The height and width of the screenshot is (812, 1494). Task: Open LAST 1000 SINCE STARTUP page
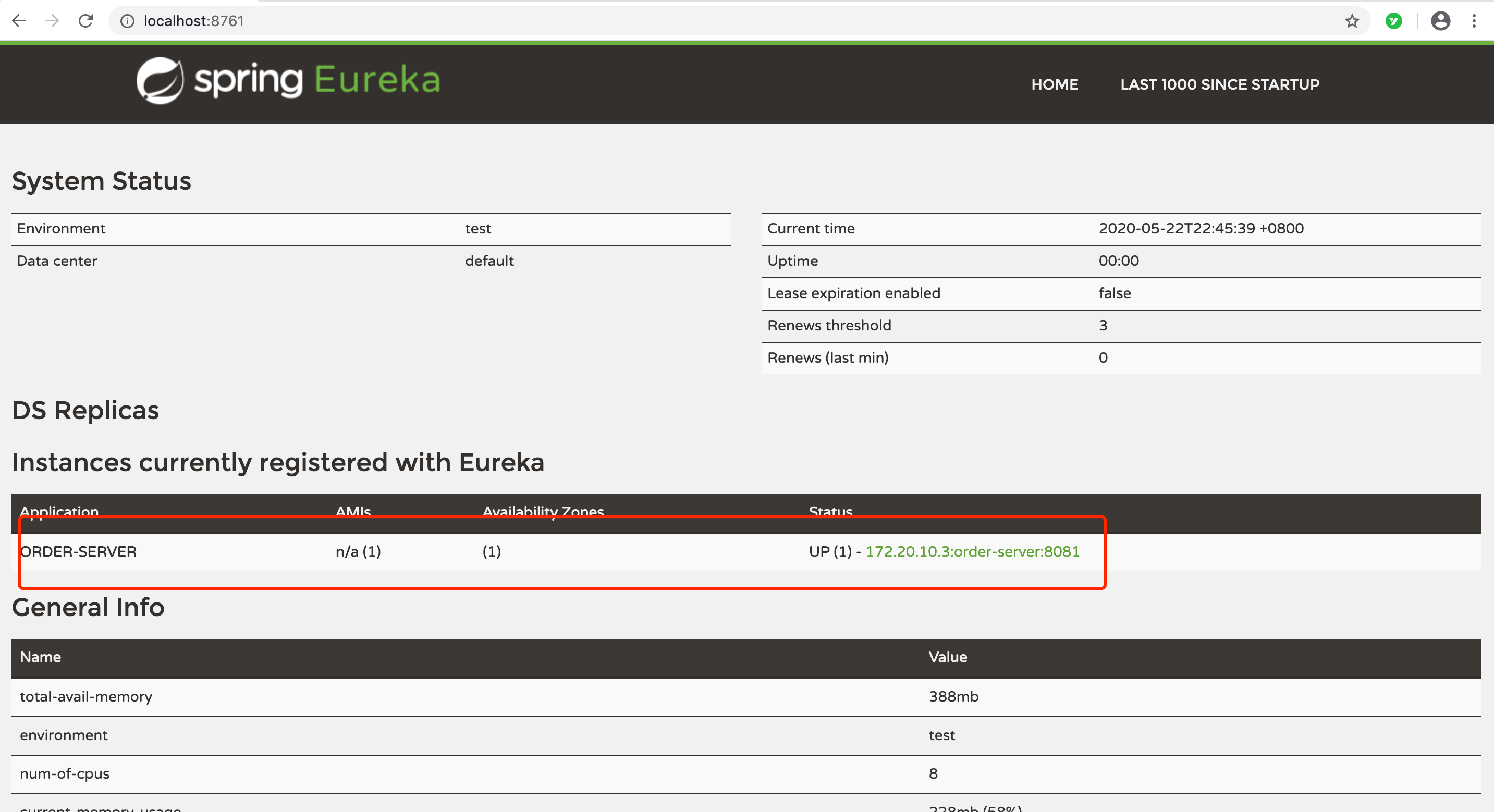[1220, 84]
